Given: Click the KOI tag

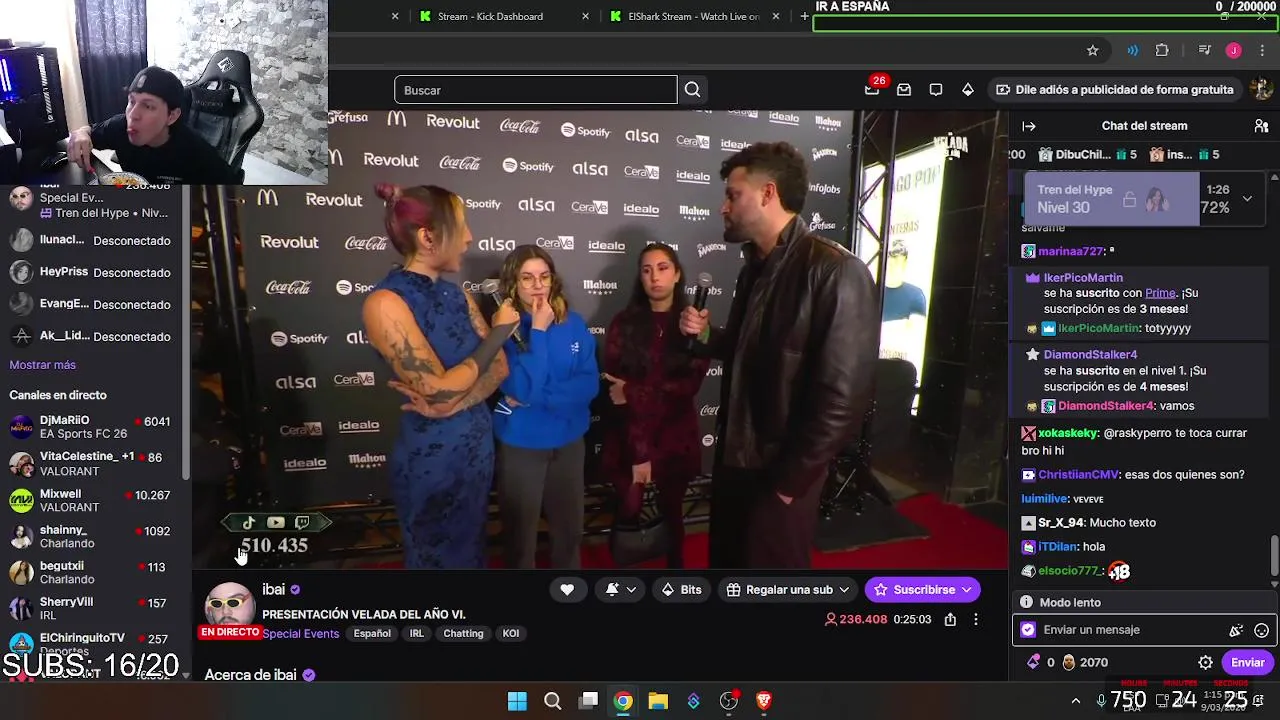Looking at the screenshot, I should coord(511,634).
